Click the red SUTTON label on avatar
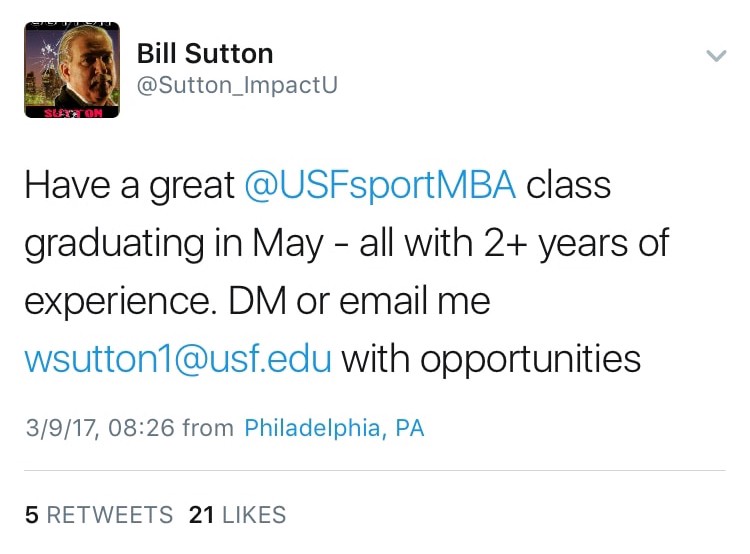The width and height of the screenshot is (750, 554). (72, 113)
